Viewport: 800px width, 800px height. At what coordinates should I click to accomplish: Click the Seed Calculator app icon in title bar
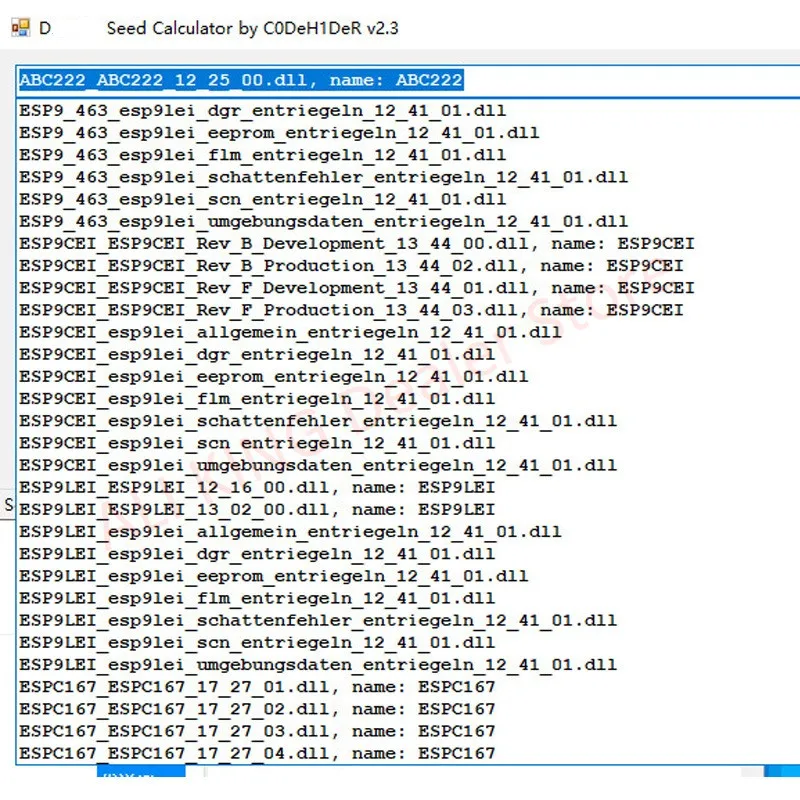pyautogui.click(x=21, y=28)
